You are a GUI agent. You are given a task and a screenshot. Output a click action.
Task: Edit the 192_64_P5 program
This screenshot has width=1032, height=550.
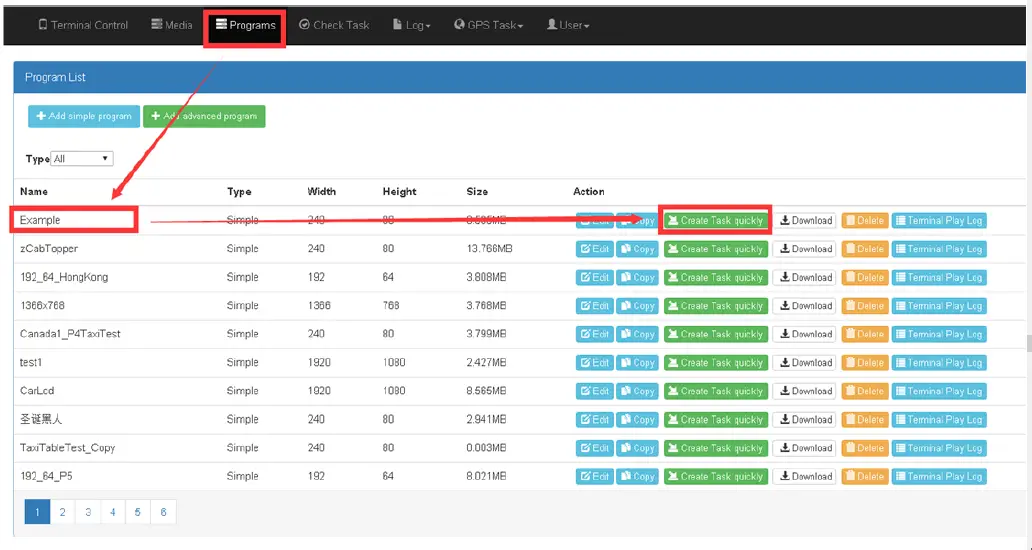coord(594,477)
